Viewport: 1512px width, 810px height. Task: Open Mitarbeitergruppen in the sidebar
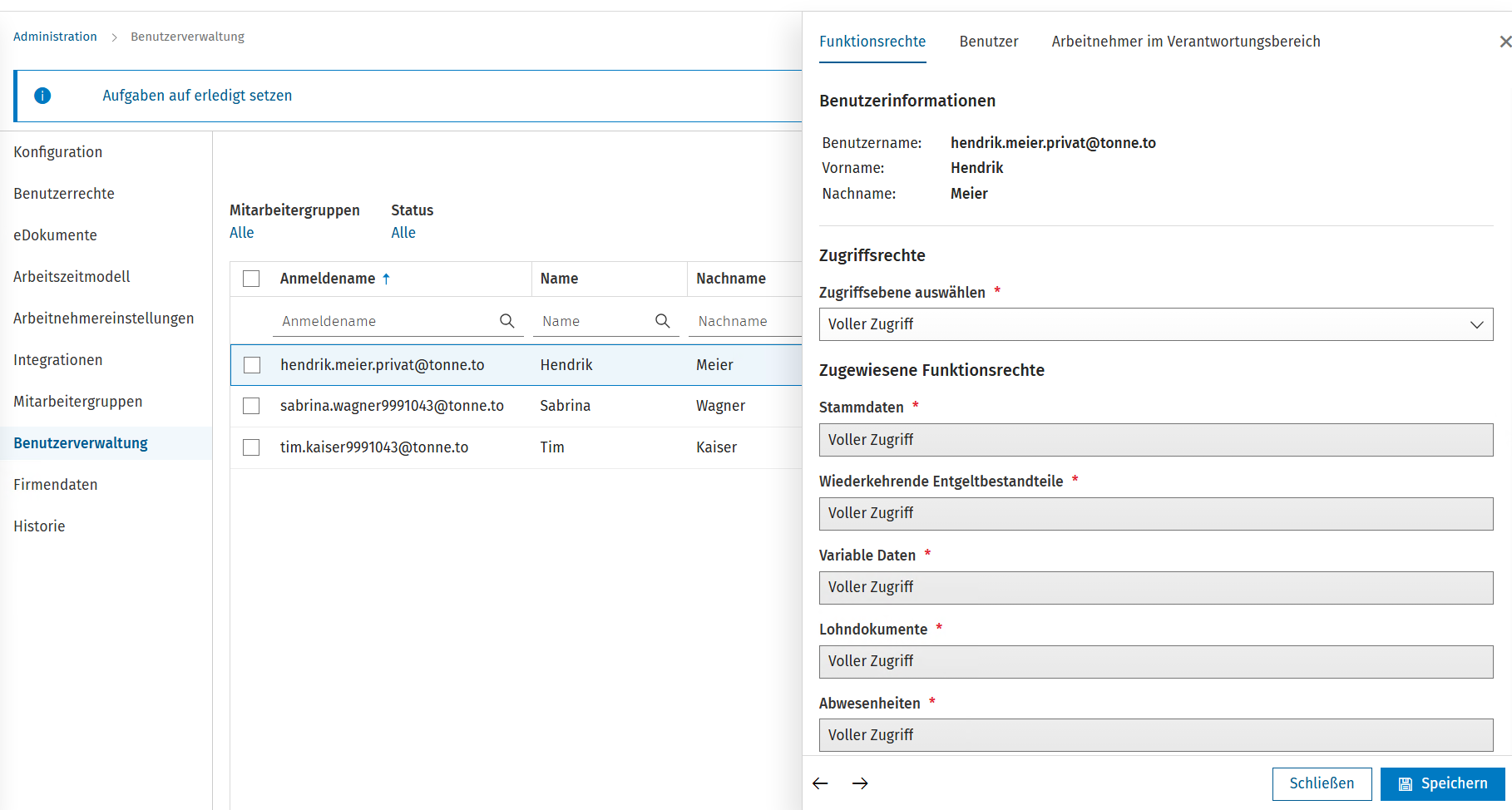point(78,402)
